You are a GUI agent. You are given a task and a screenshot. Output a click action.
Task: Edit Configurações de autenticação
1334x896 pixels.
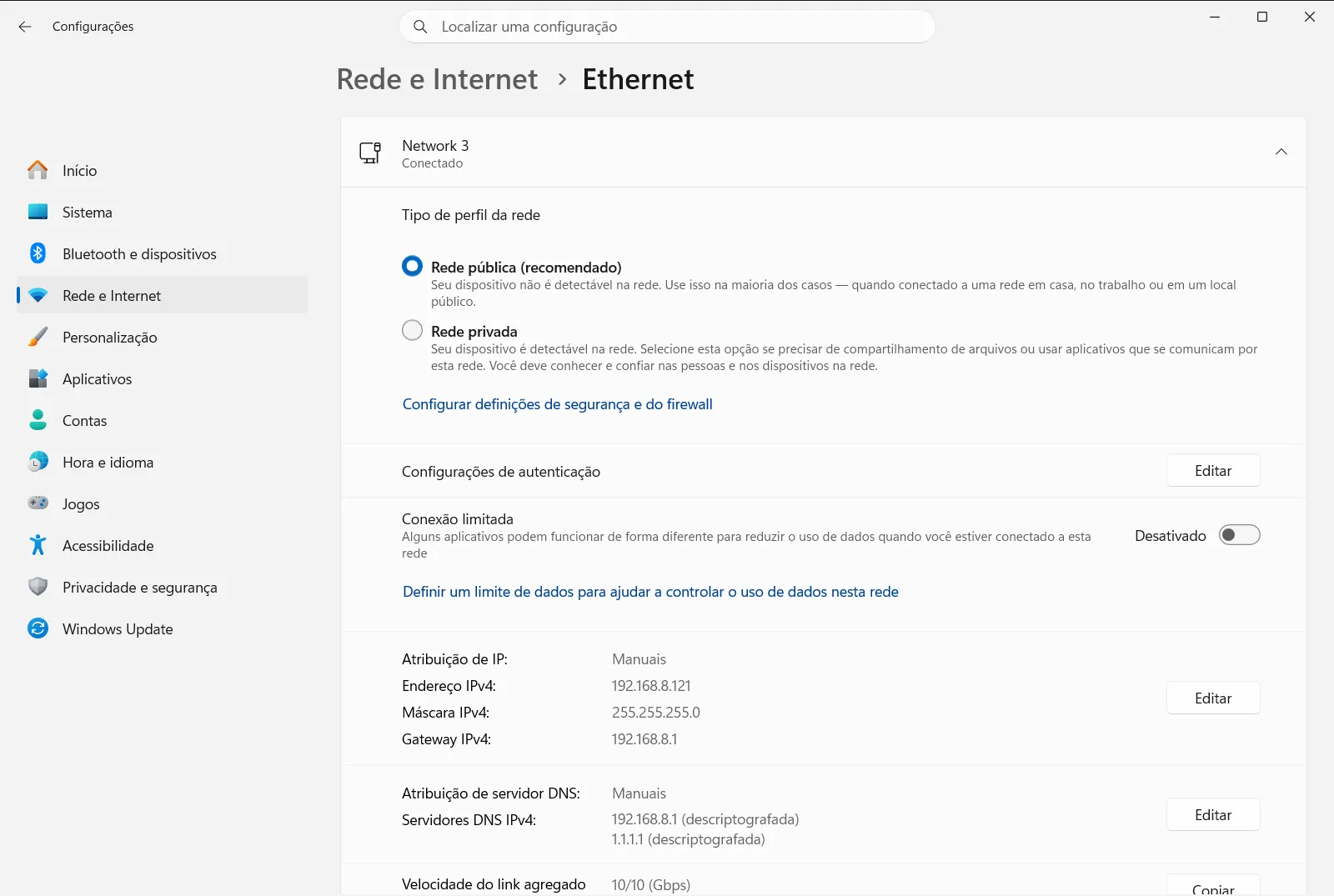(1213, 471)
